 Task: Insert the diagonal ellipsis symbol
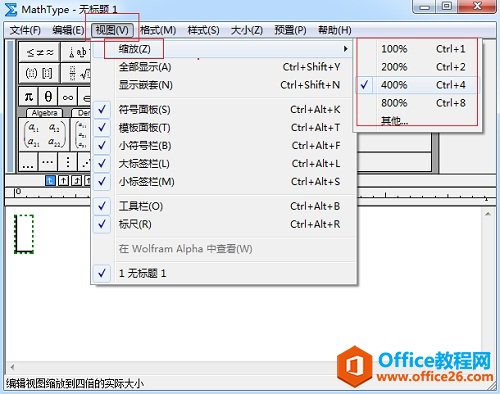[x=85, y=162]
